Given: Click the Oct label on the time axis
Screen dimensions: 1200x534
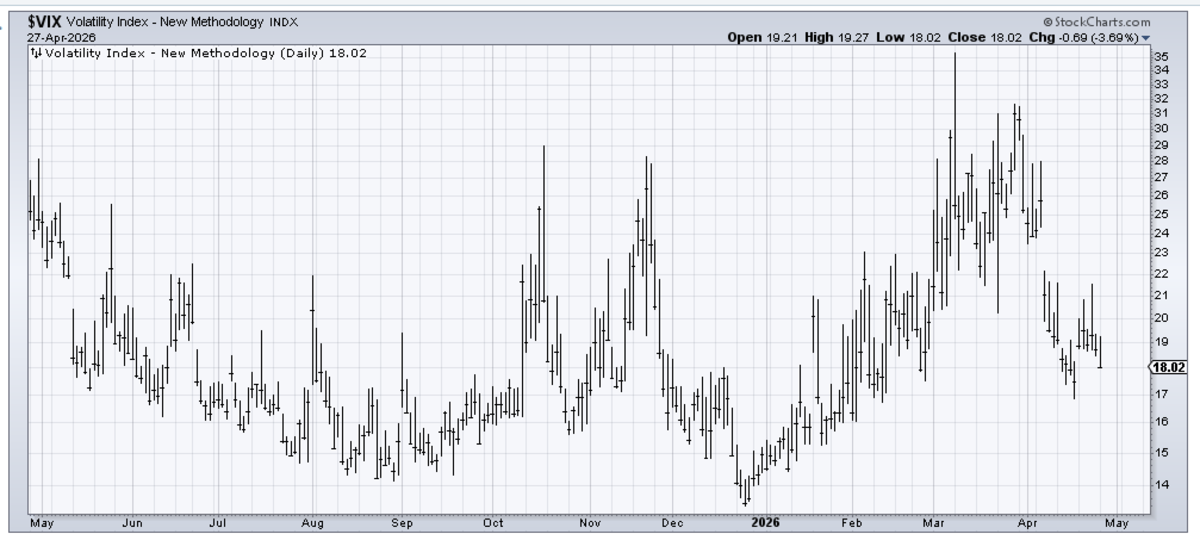Looking at the screenshot, I should coord(493,522).
